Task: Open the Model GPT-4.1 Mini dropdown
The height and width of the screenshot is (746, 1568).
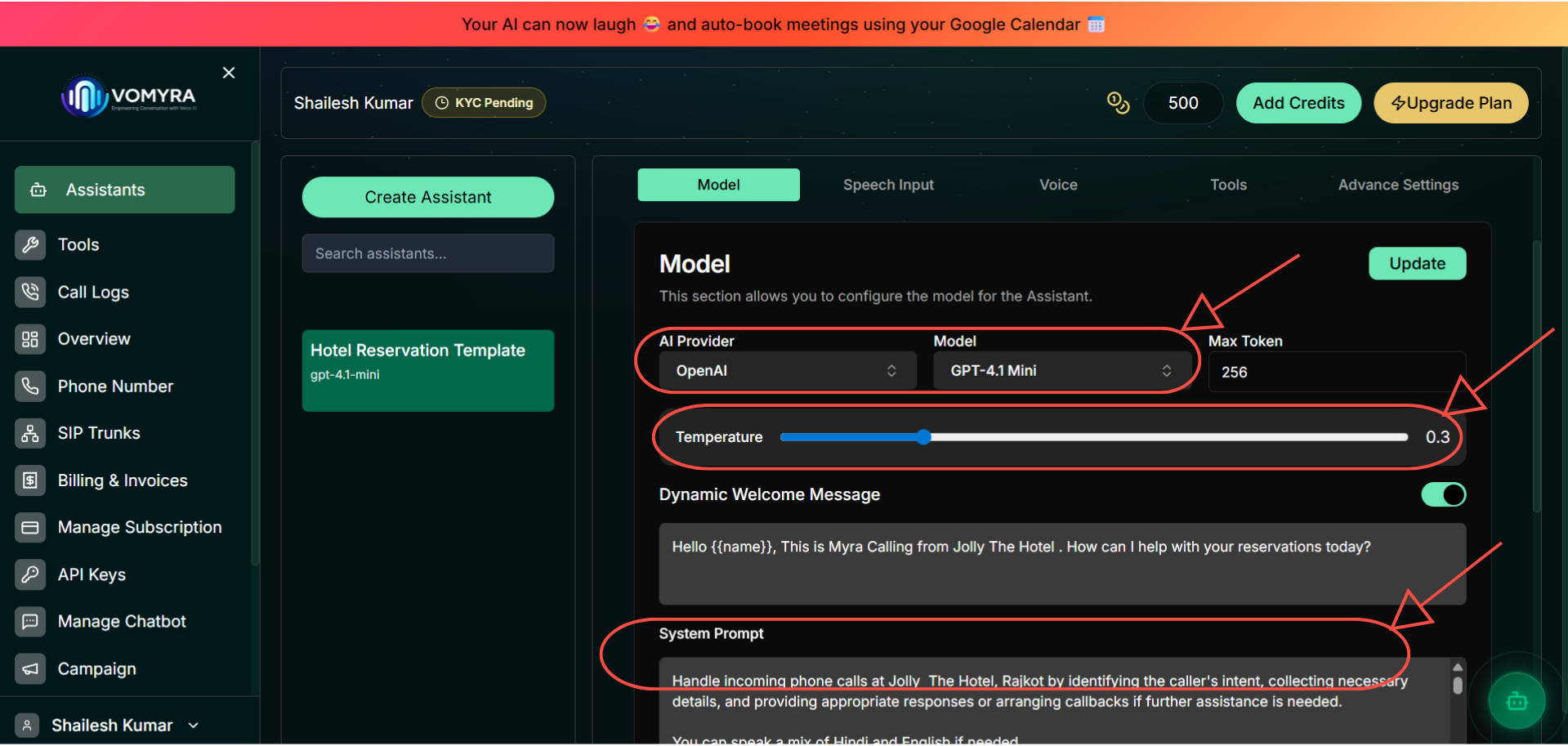Action: (x=1061, y=371)
